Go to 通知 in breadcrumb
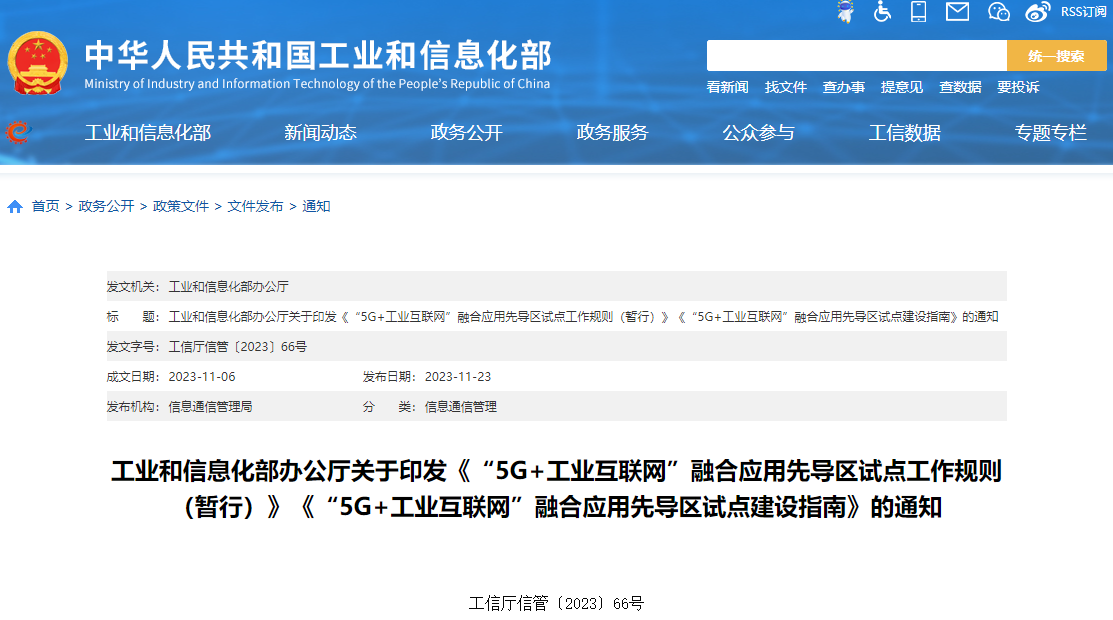Screen dimensions: 1113x620 pos(316,207)
